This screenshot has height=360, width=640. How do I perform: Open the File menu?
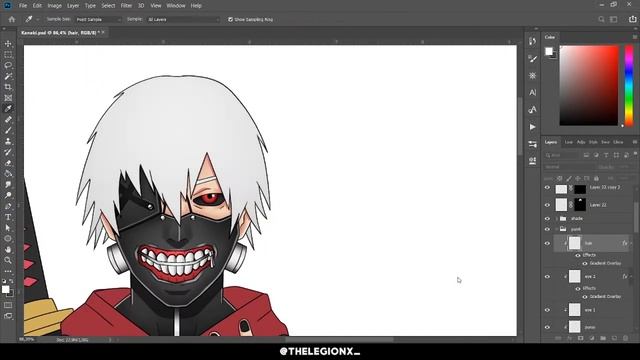click(23, 6)
